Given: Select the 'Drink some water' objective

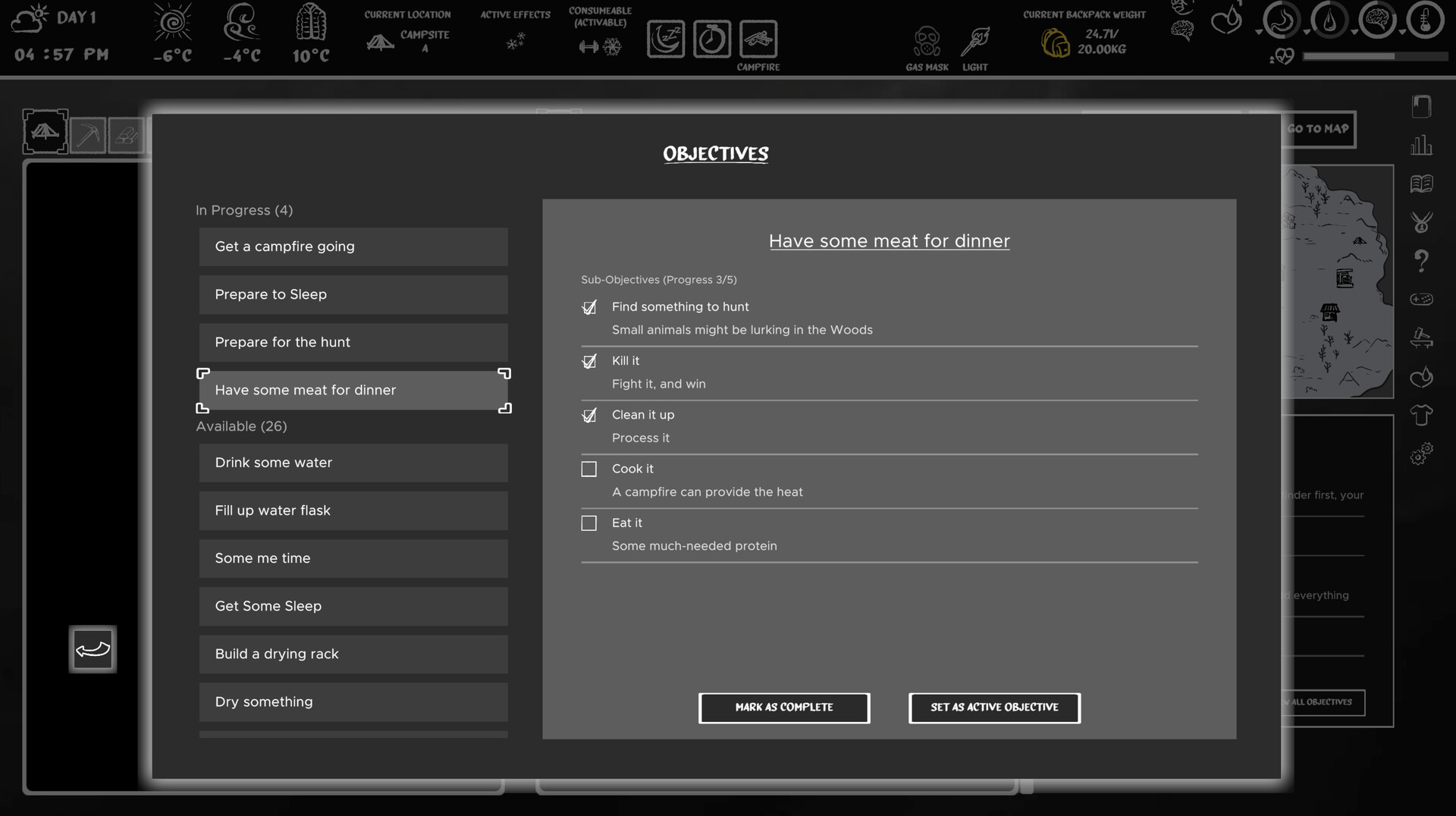Looking at the screenshot, I should 353,463.
